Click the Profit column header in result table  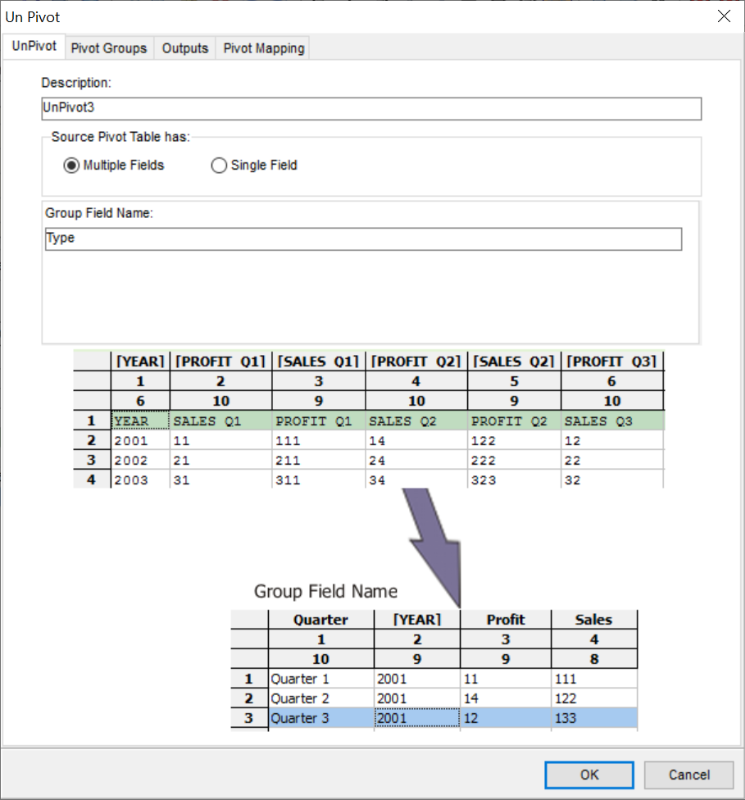(x=505, y=619)
